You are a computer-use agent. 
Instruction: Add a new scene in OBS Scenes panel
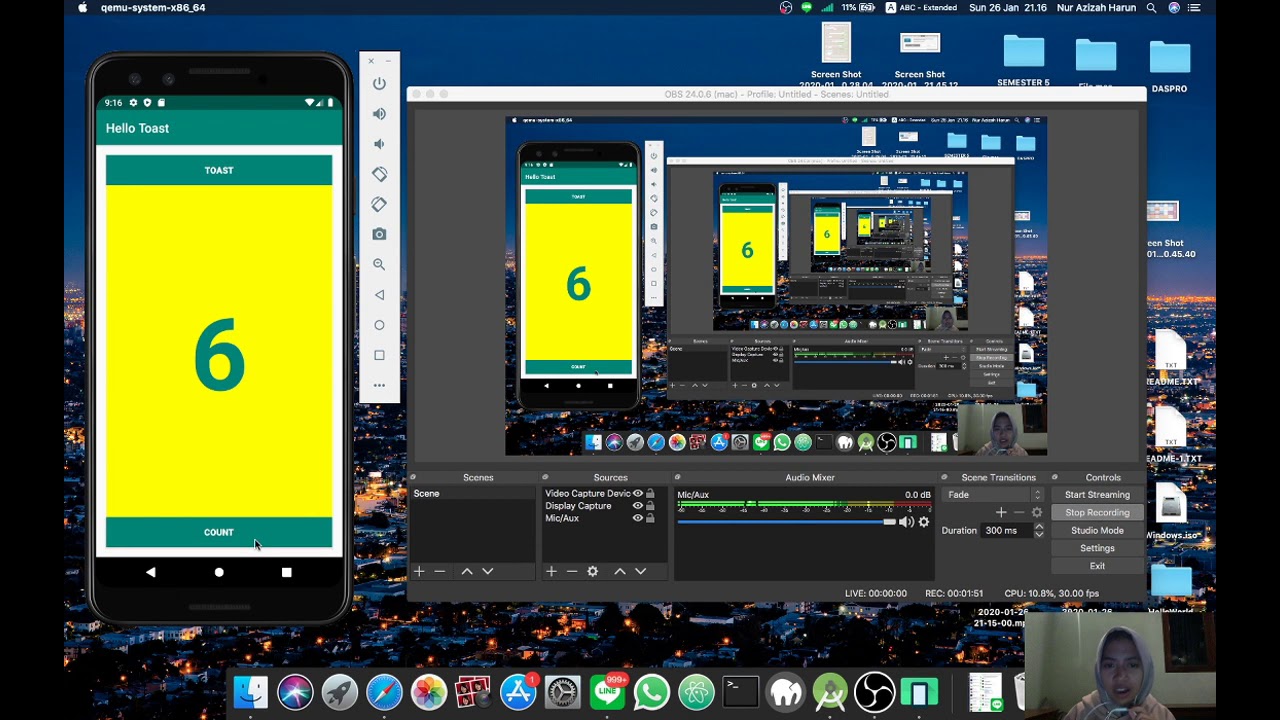pyautogui.click(x=419, y=571)
